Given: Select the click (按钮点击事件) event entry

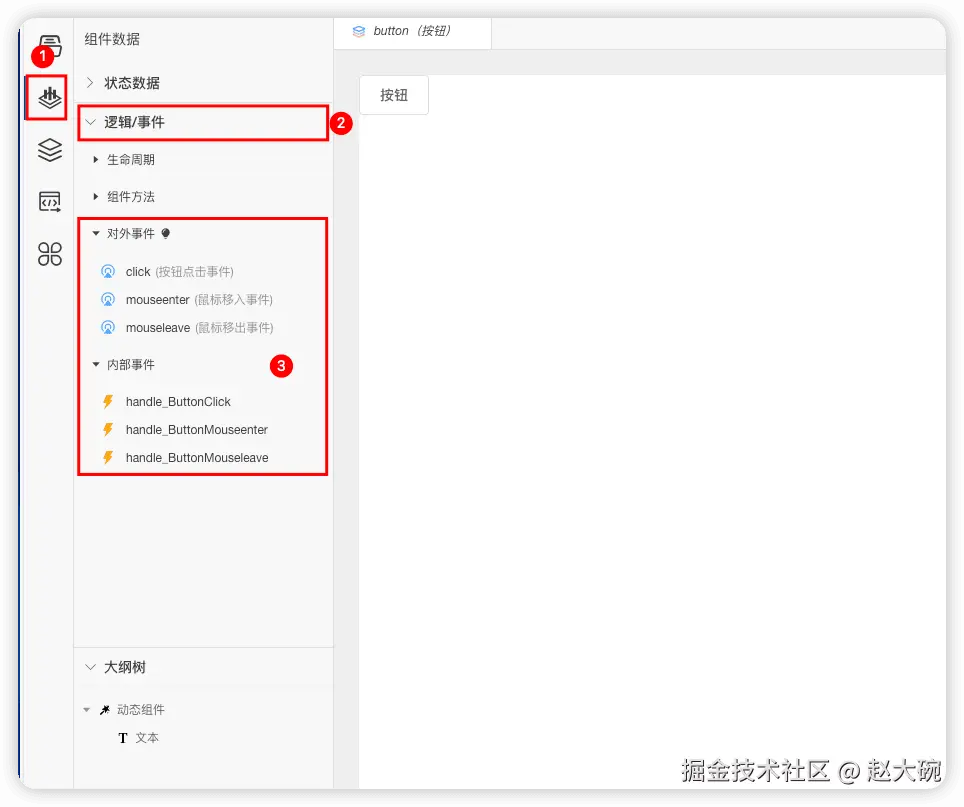Looking at the screenshot, I should click(x=140, y=271).
